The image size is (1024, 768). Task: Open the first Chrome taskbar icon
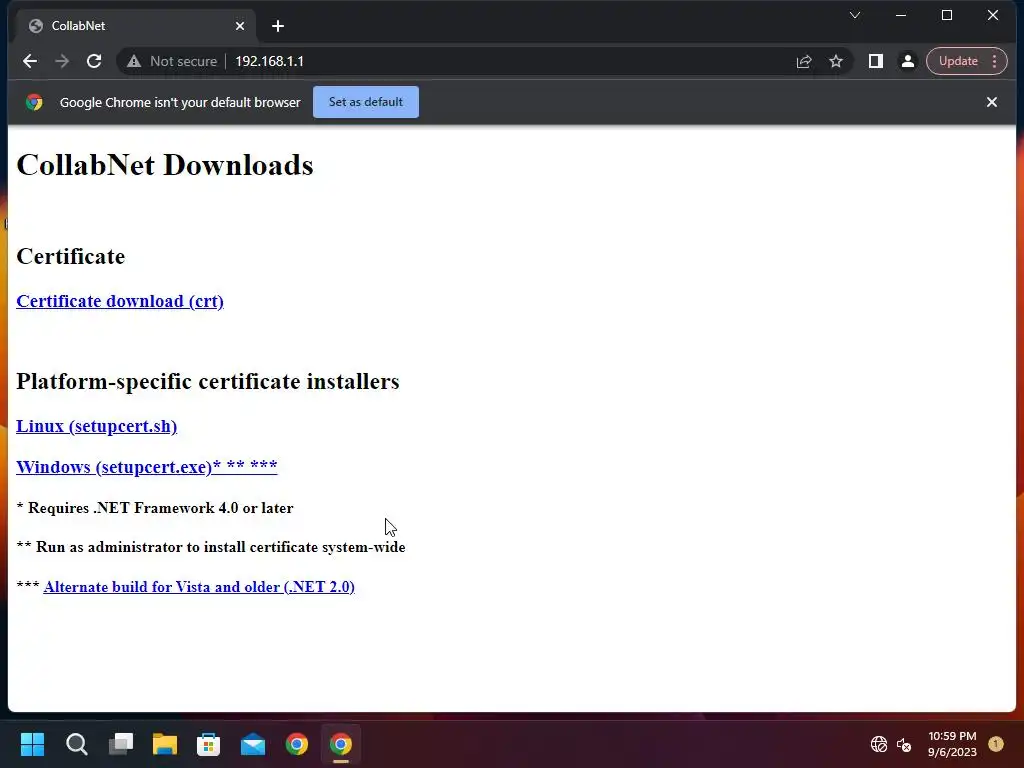pyautogui.click(x=296, y=744)
